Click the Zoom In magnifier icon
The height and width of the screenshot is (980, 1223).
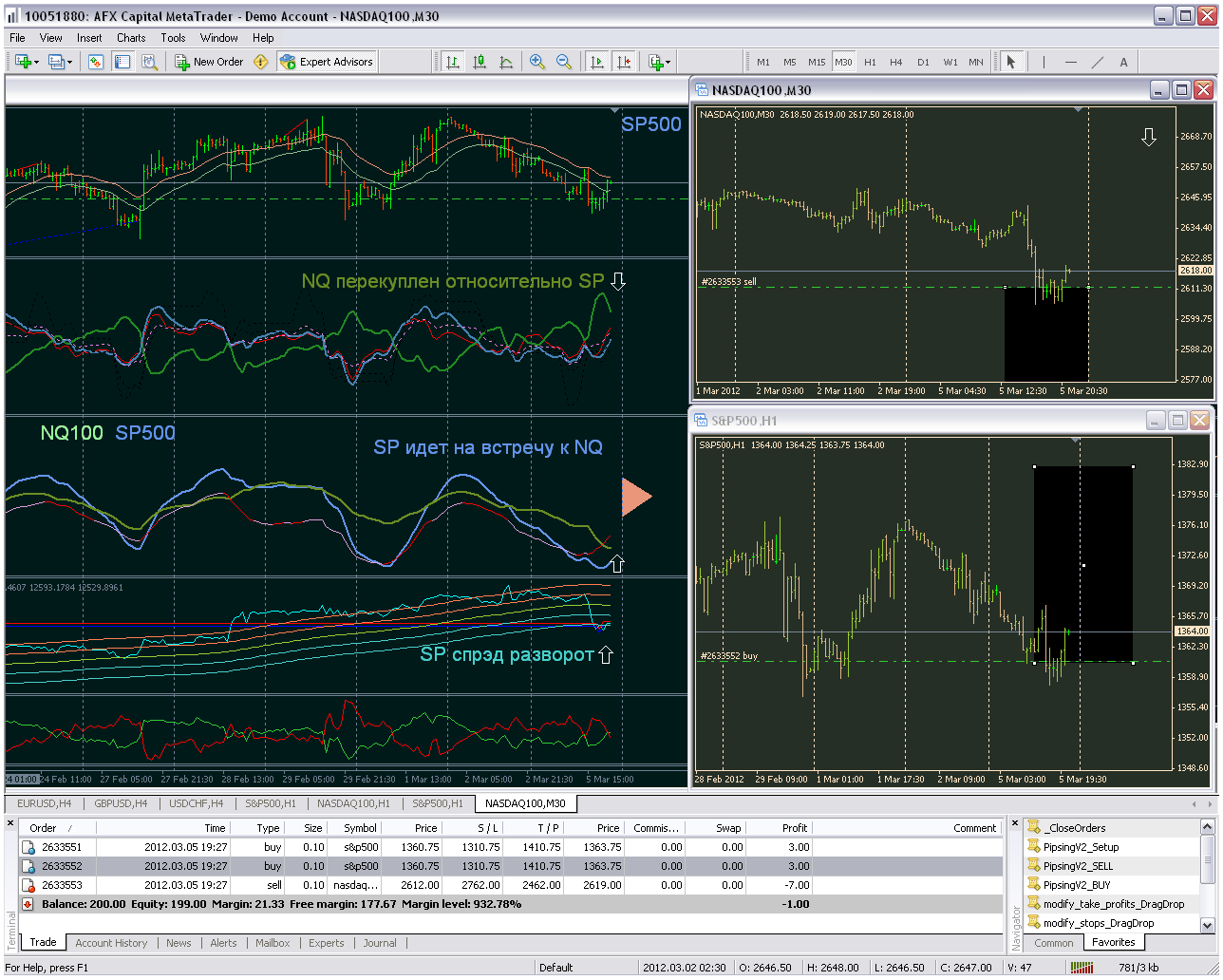click(x=537, y=62)
